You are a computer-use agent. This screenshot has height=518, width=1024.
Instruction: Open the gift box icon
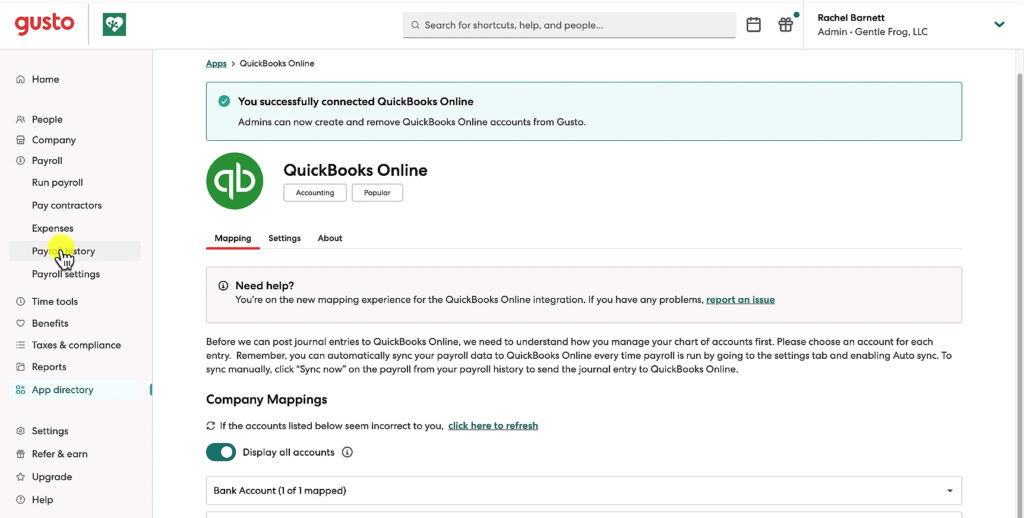(785, 25)
